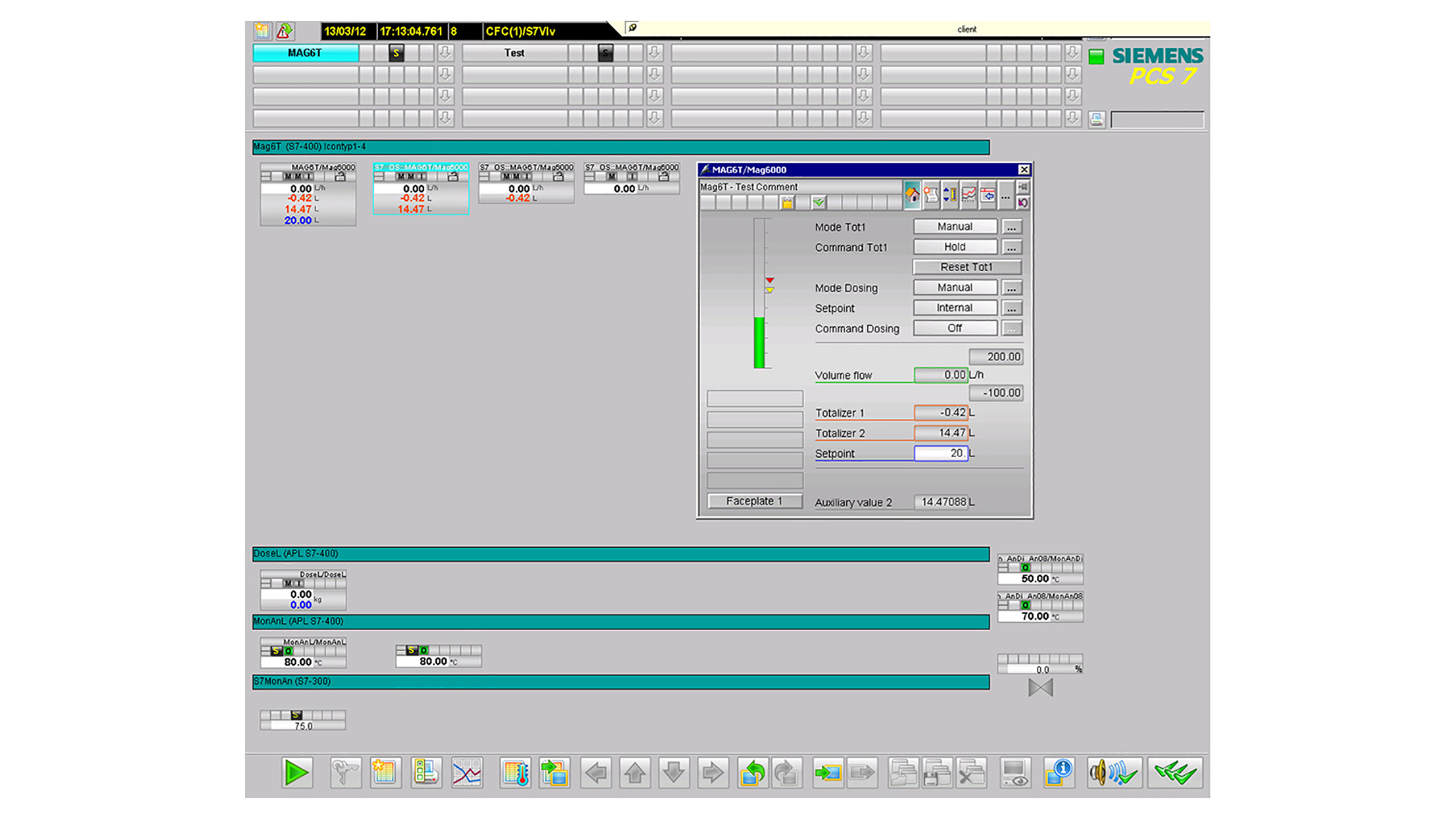The width and height of the screenshot is (1456, 819).
Task: Open the trend curves chart icon
Action: pyautogui.click(x=466, y=773)
